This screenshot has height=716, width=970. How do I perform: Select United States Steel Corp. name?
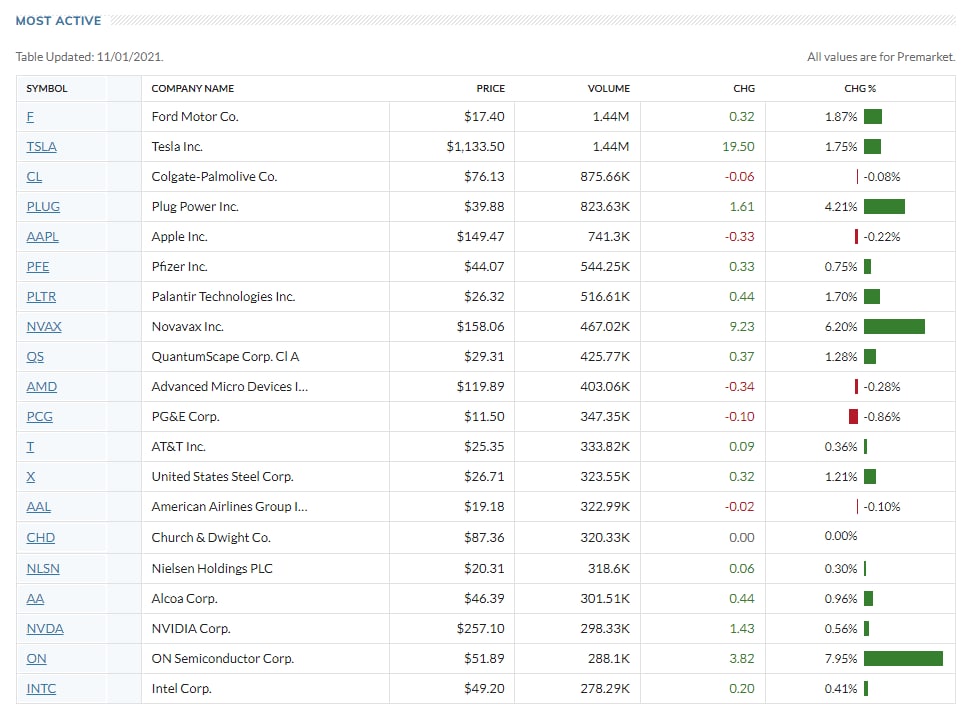click(222, 477)
